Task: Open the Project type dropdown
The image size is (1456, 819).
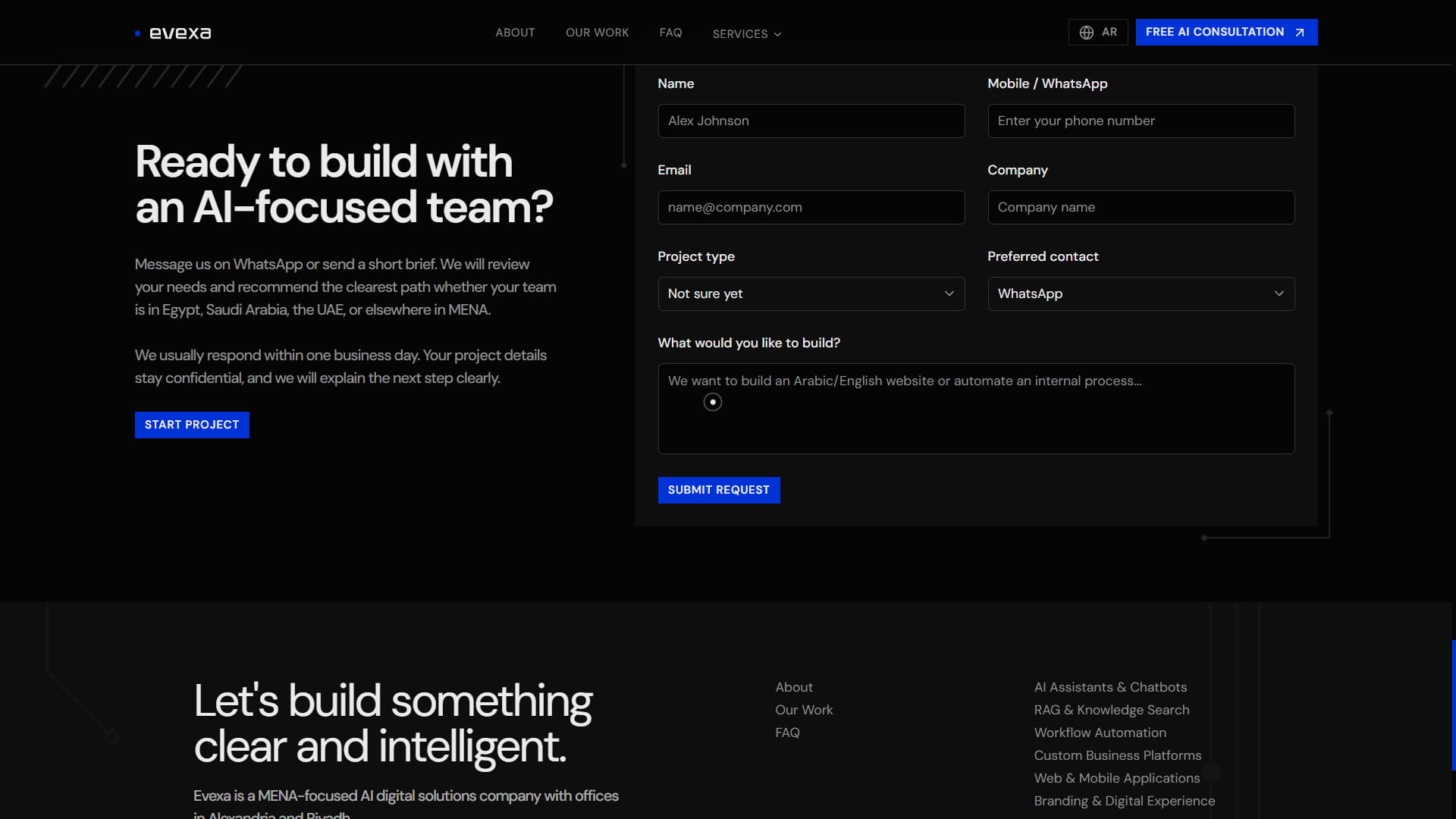Action: [811, 293]
